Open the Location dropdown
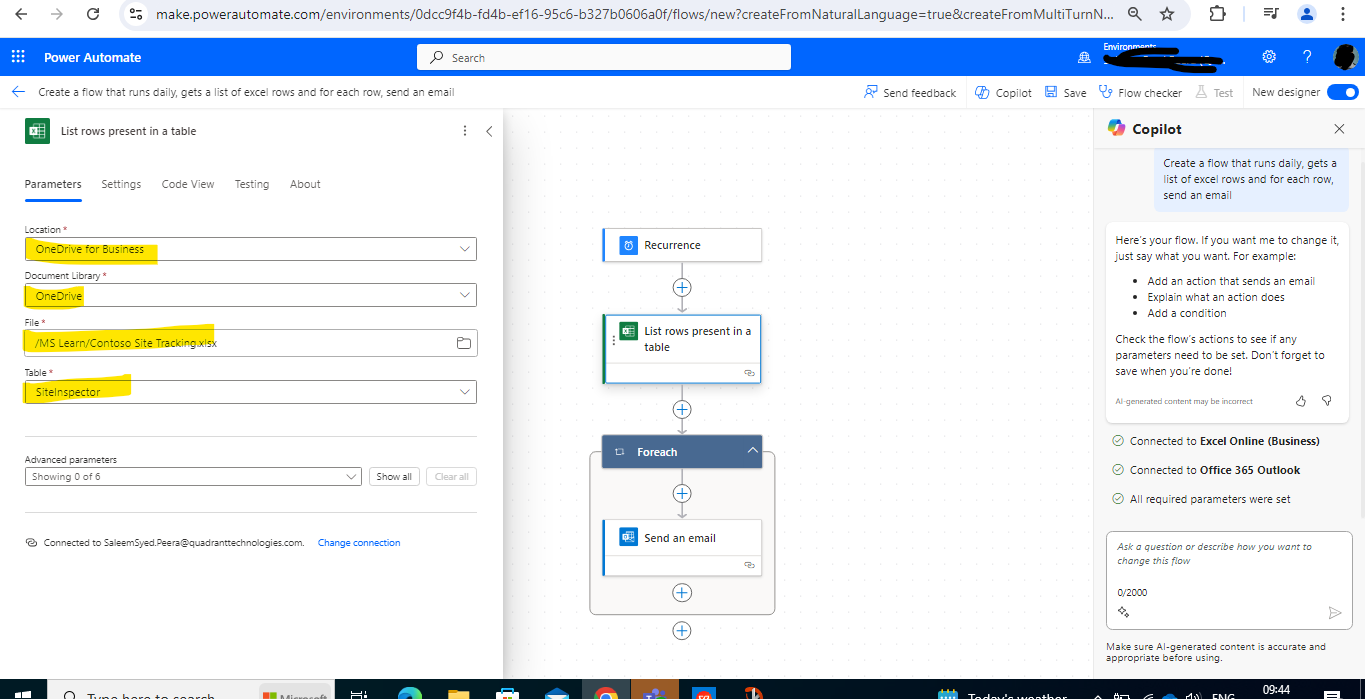The width and height of the screenshot is (1365, 699). [251, 249]
